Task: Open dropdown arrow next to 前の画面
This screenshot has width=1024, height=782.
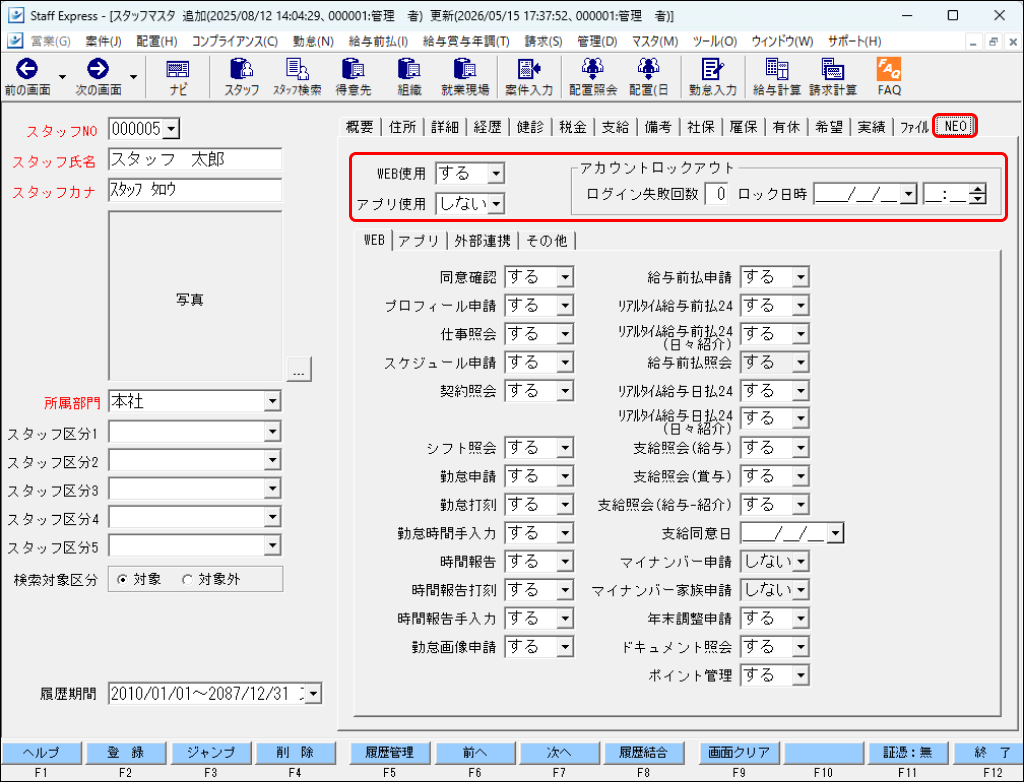Action: tap(63, 77)
